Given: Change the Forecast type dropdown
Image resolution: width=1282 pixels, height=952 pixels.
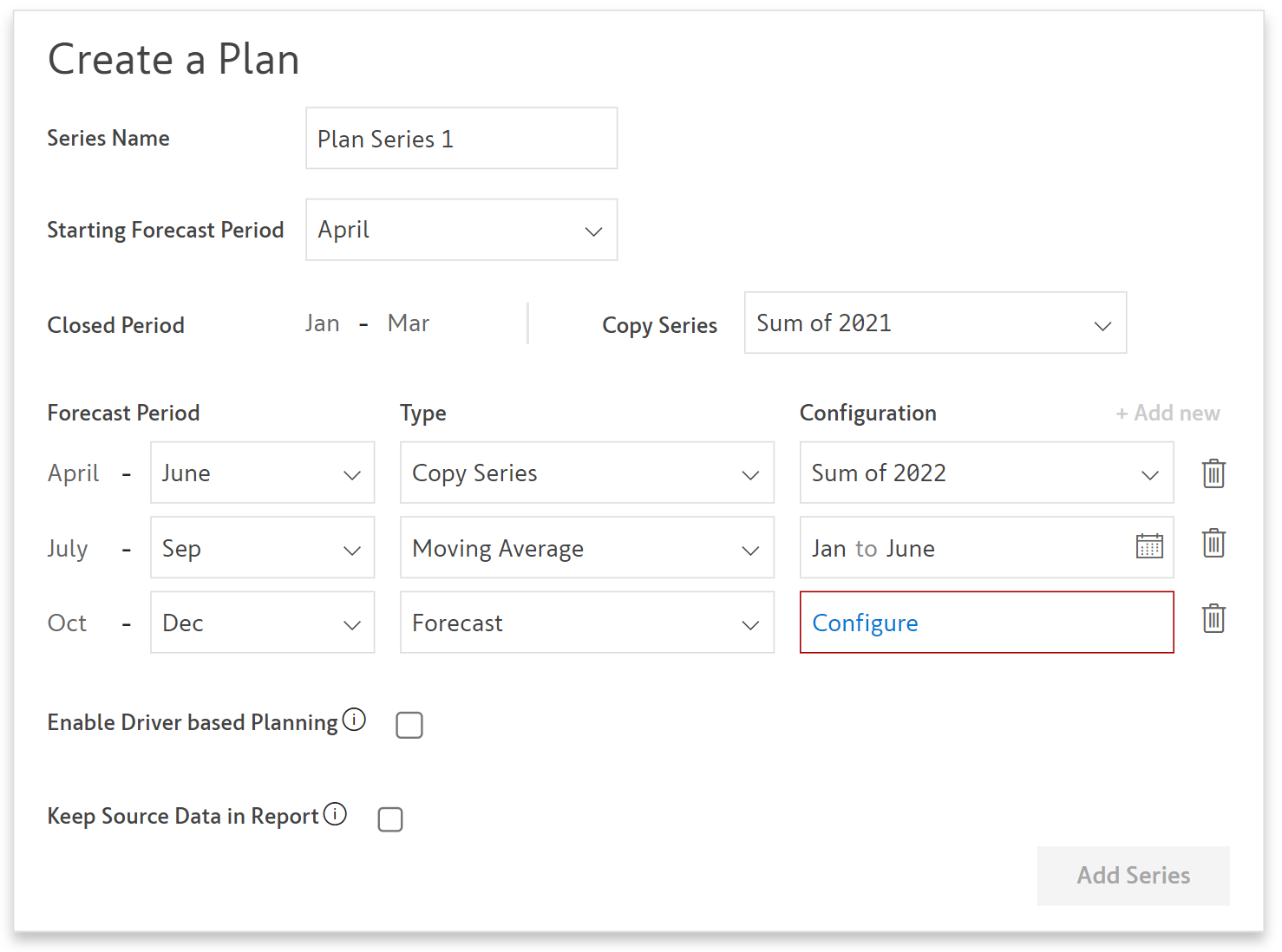Looking at the screenshot, I should (x=586, y=623).
